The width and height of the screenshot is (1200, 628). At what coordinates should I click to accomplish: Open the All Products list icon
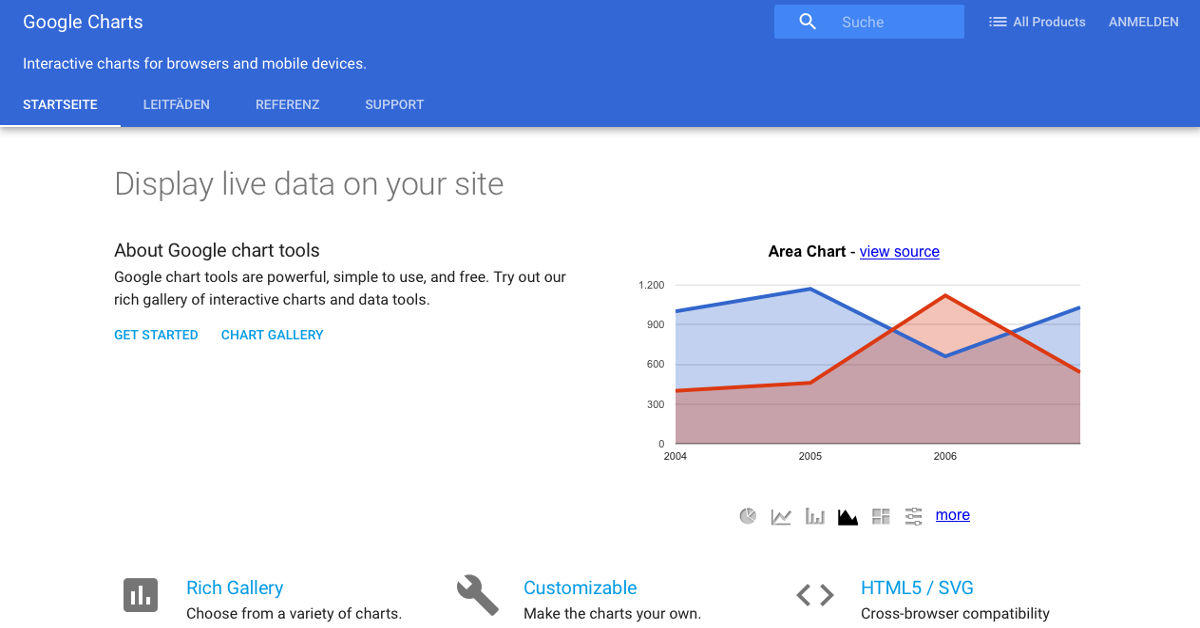click(997, 22)
